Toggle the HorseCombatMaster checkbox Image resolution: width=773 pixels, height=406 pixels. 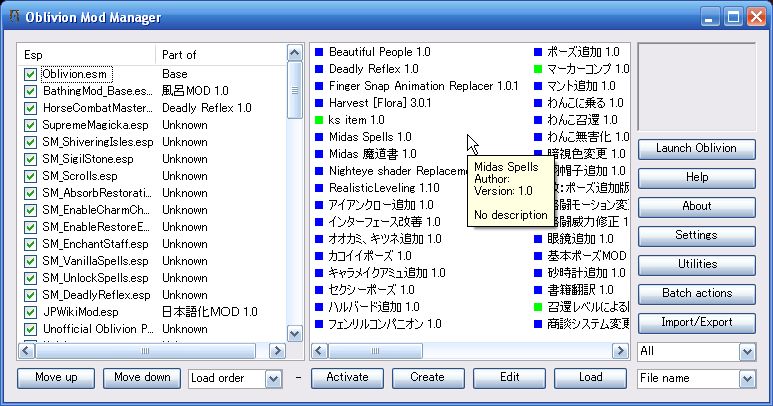tap(30, 108)
